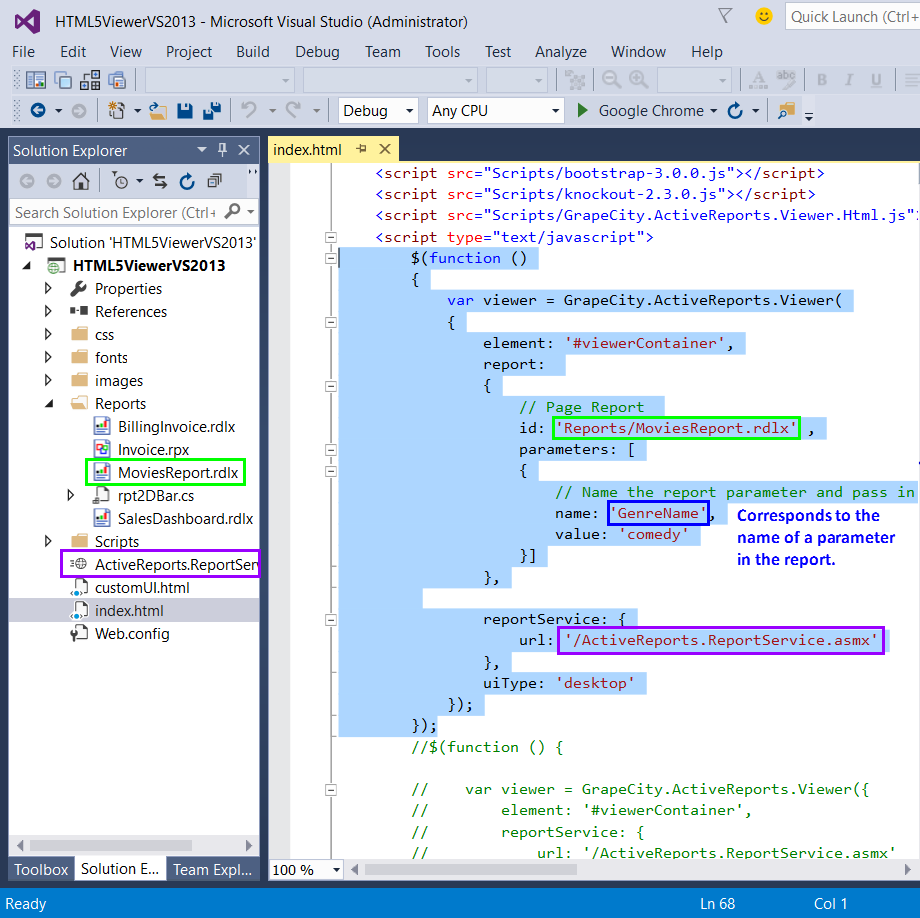
Task: Open the Debug configuration dropdown
Action: 410,110
